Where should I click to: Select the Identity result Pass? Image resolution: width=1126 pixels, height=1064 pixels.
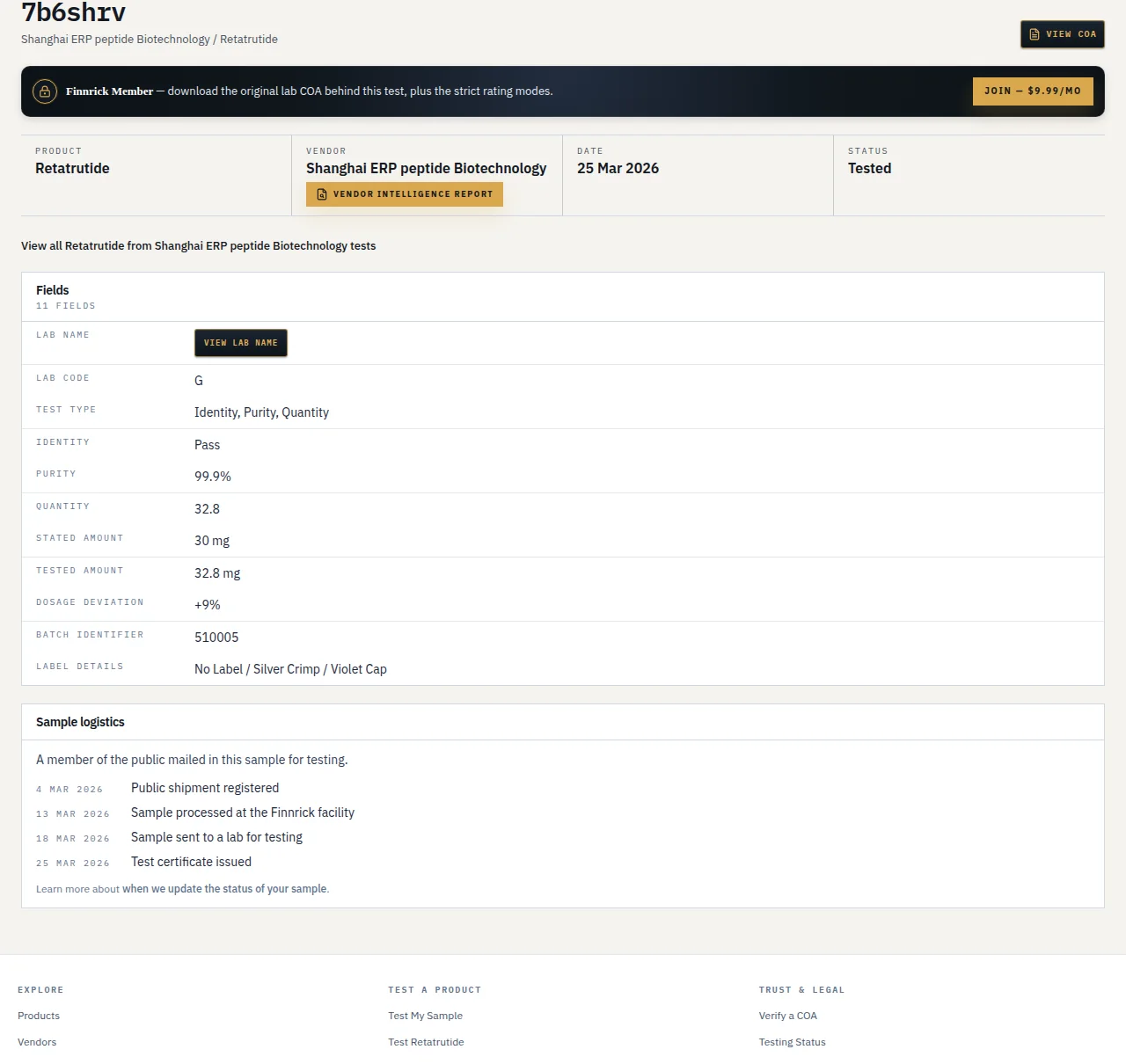tap(208, 445)
